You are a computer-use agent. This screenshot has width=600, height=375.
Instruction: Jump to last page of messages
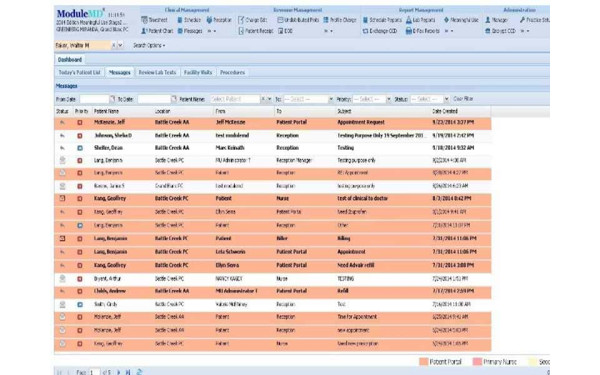pos(128,372)
